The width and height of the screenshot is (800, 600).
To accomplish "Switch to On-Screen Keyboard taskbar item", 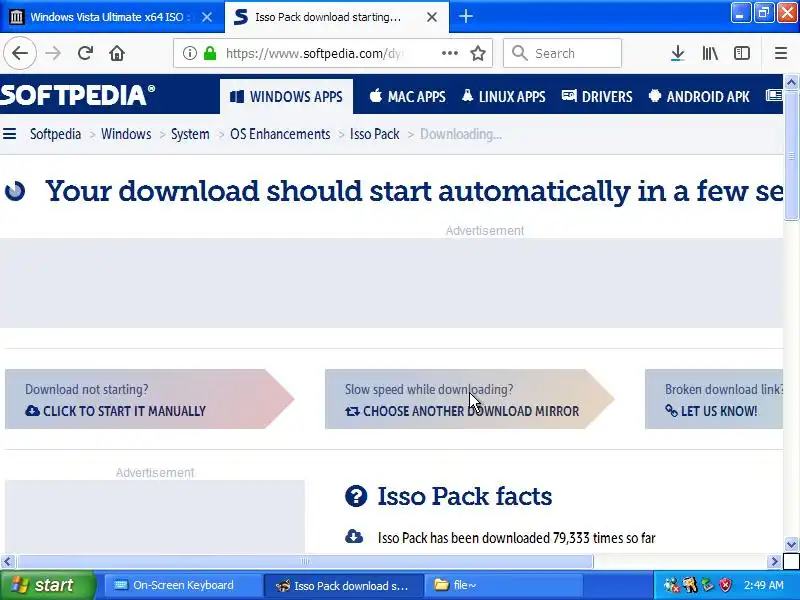I will click(182, 585).
